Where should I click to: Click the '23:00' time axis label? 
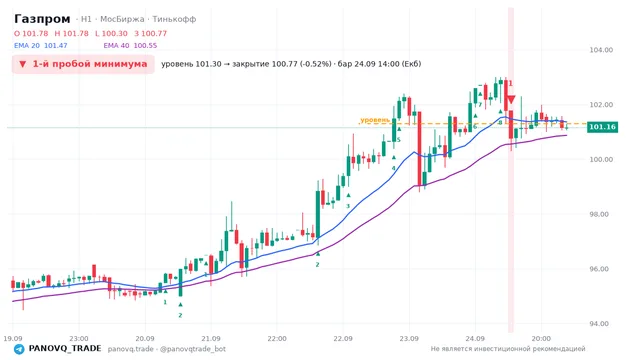79,338
